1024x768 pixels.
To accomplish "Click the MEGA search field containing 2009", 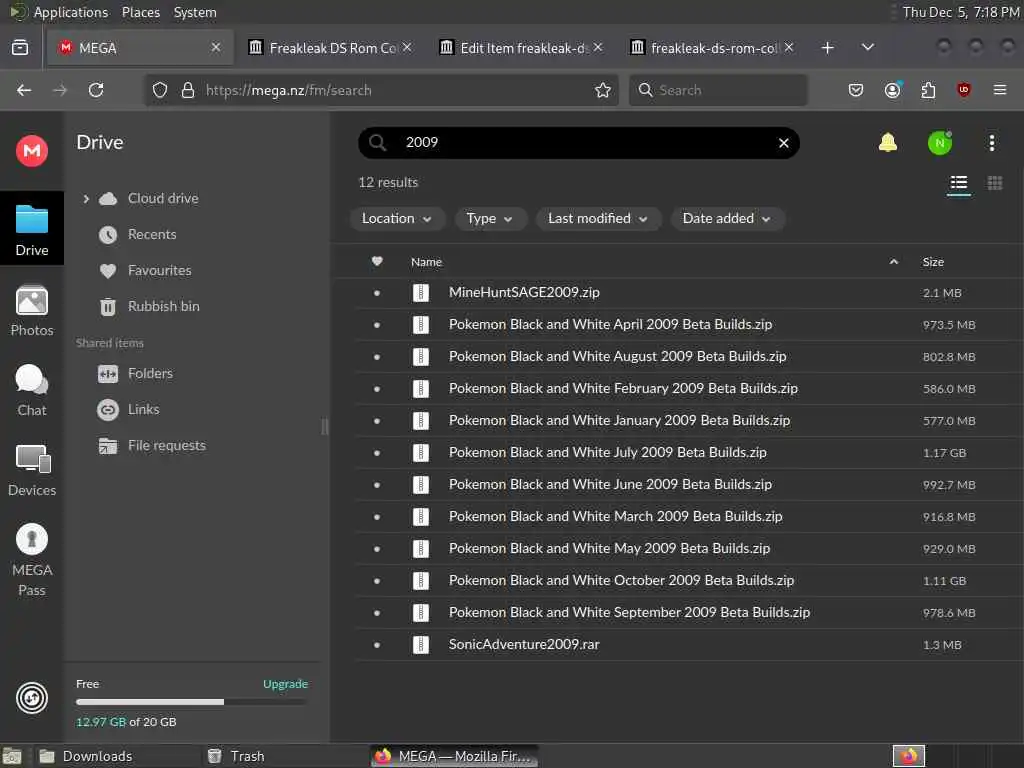I will [581, 143].
